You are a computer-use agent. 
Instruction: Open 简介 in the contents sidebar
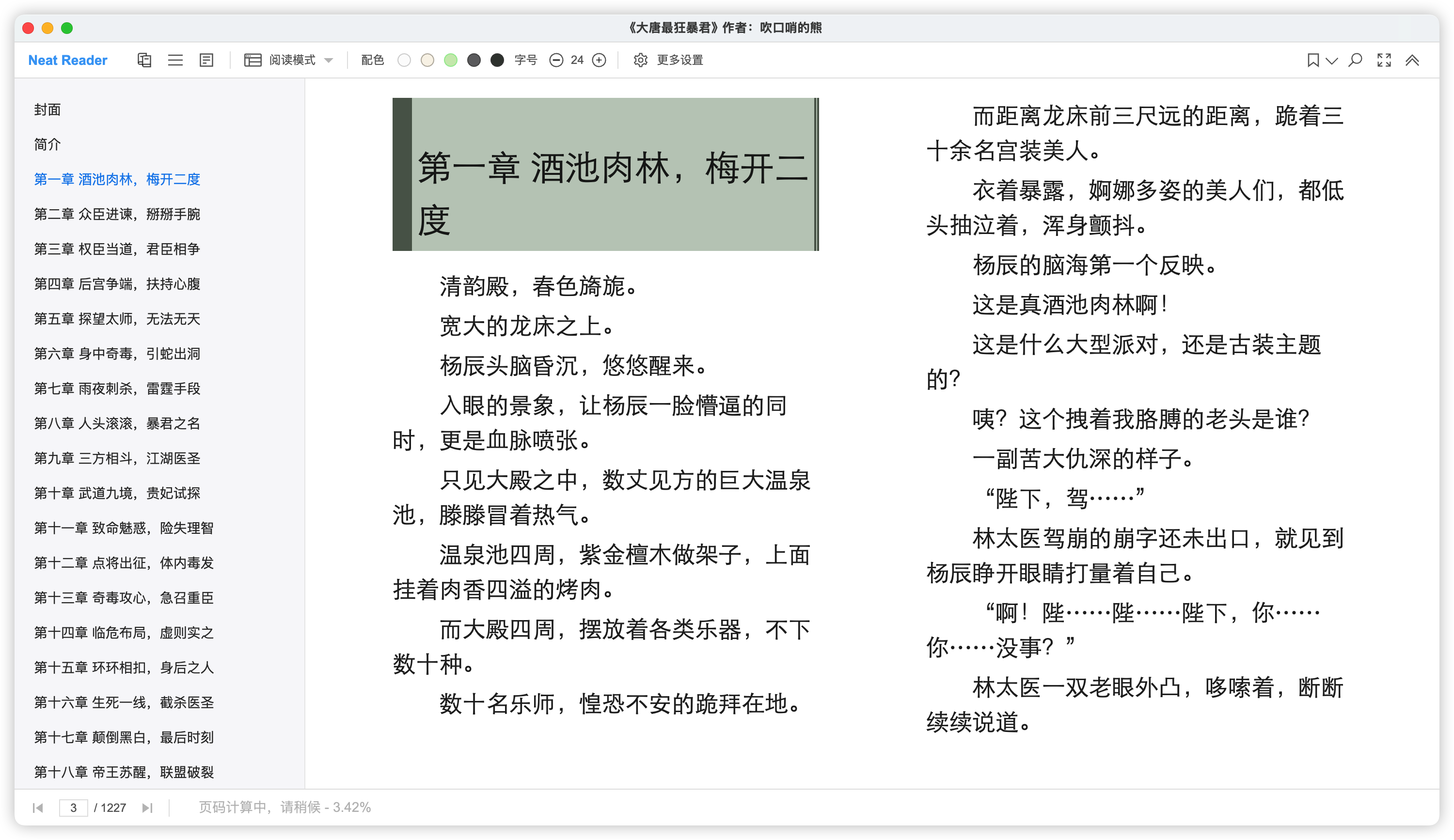point(47,144)
